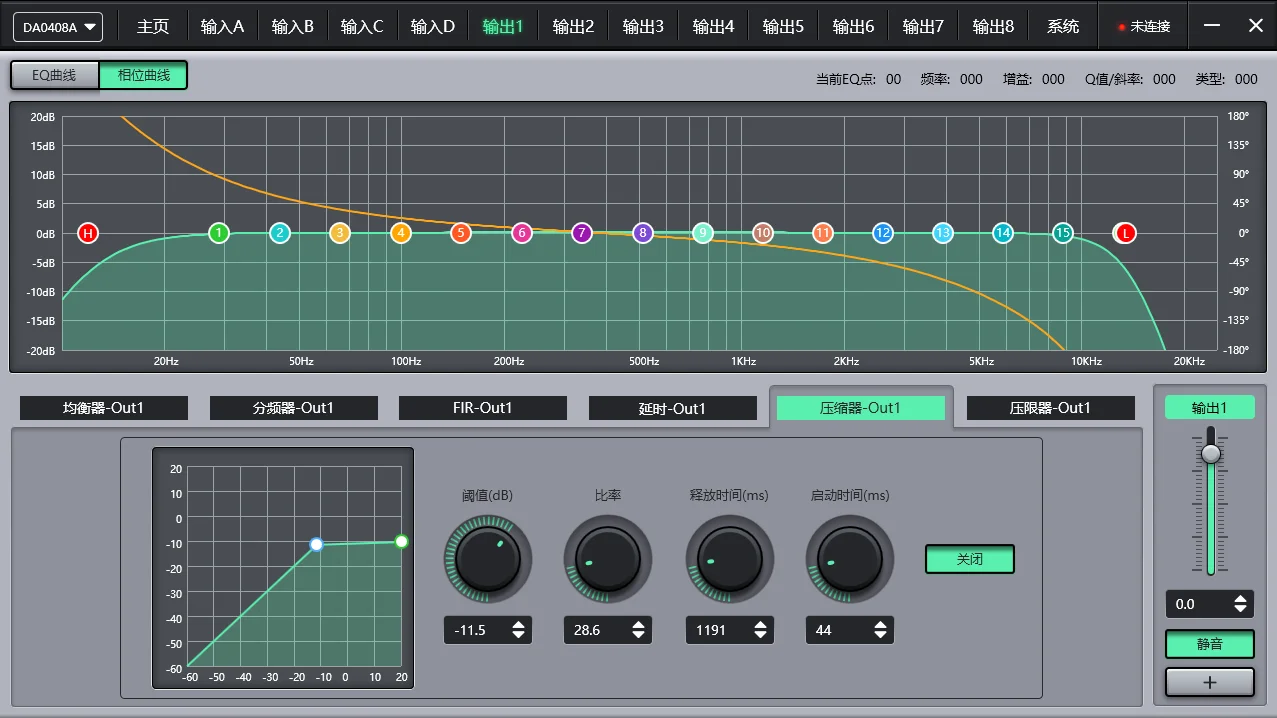This screenshot has width=1277, height=718.
Task: Open the DA0408A device dropdown
Action: [56, 26]
